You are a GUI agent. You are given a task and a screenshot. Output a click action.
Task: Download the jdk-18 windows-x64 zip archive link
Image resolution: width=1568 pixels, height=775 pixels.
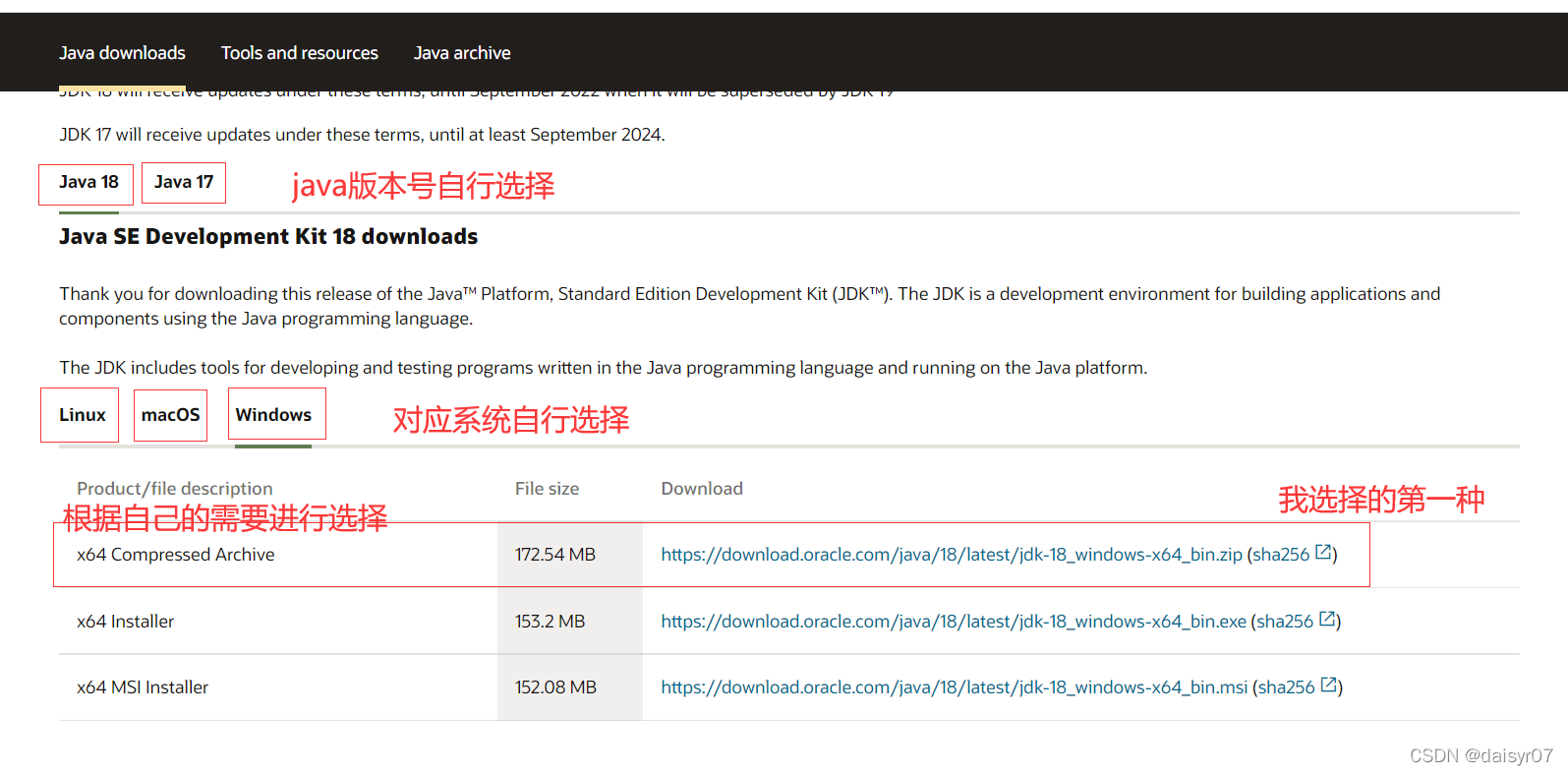click(952, 555)
